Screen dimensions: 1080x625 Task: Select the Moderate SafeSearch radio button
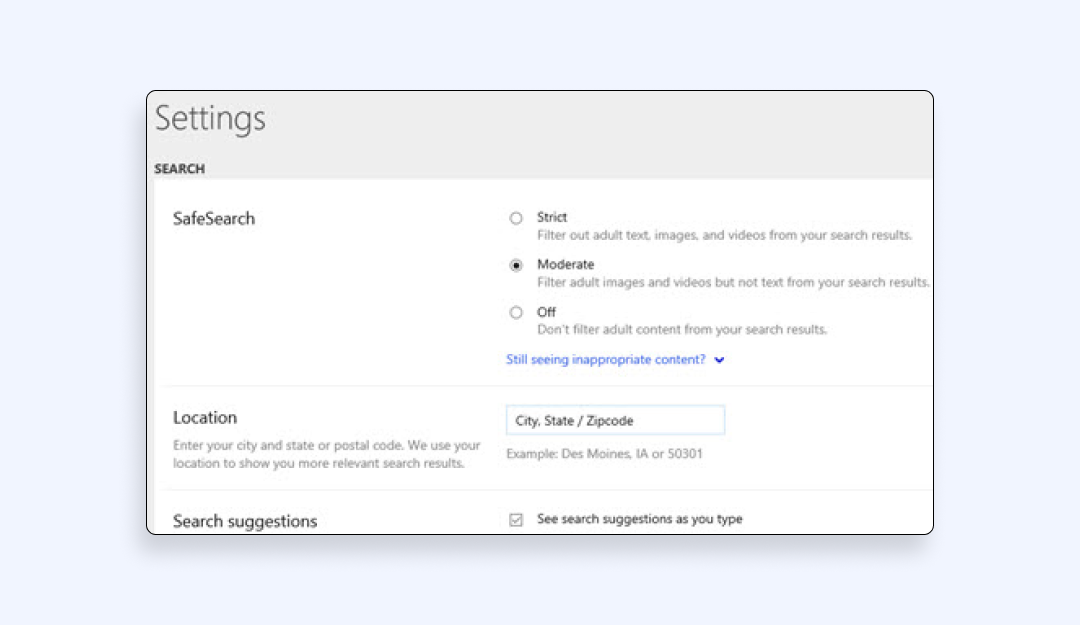click(516, 265)
